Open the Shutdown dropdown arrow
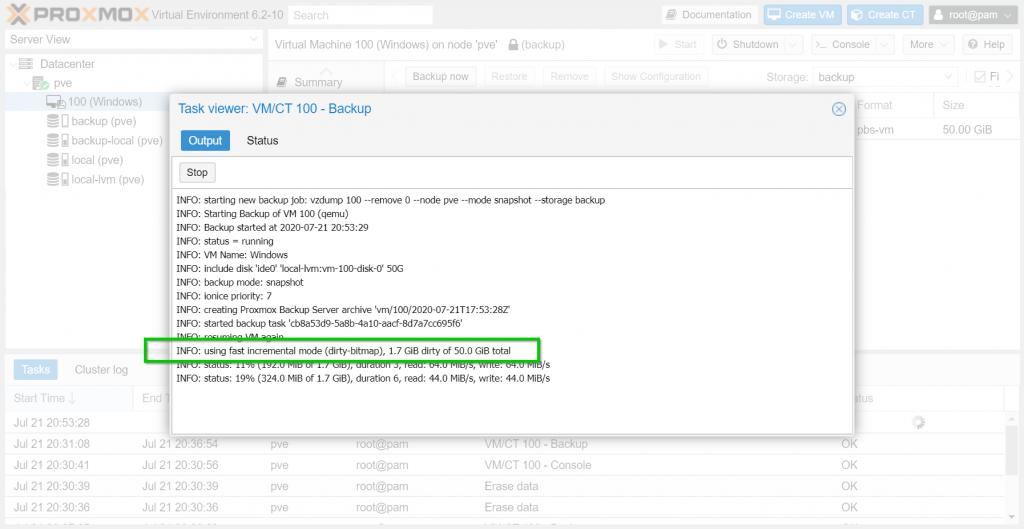1024x529 pixels. click(793, 44)
